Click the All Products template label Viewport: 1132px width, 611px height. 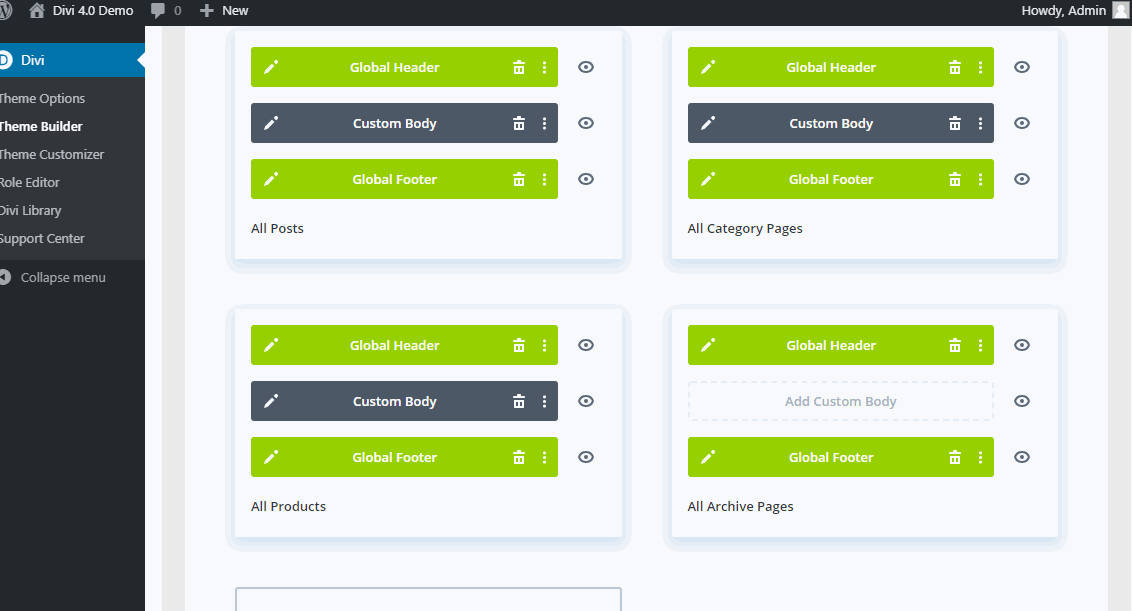[x=288, y=506]
